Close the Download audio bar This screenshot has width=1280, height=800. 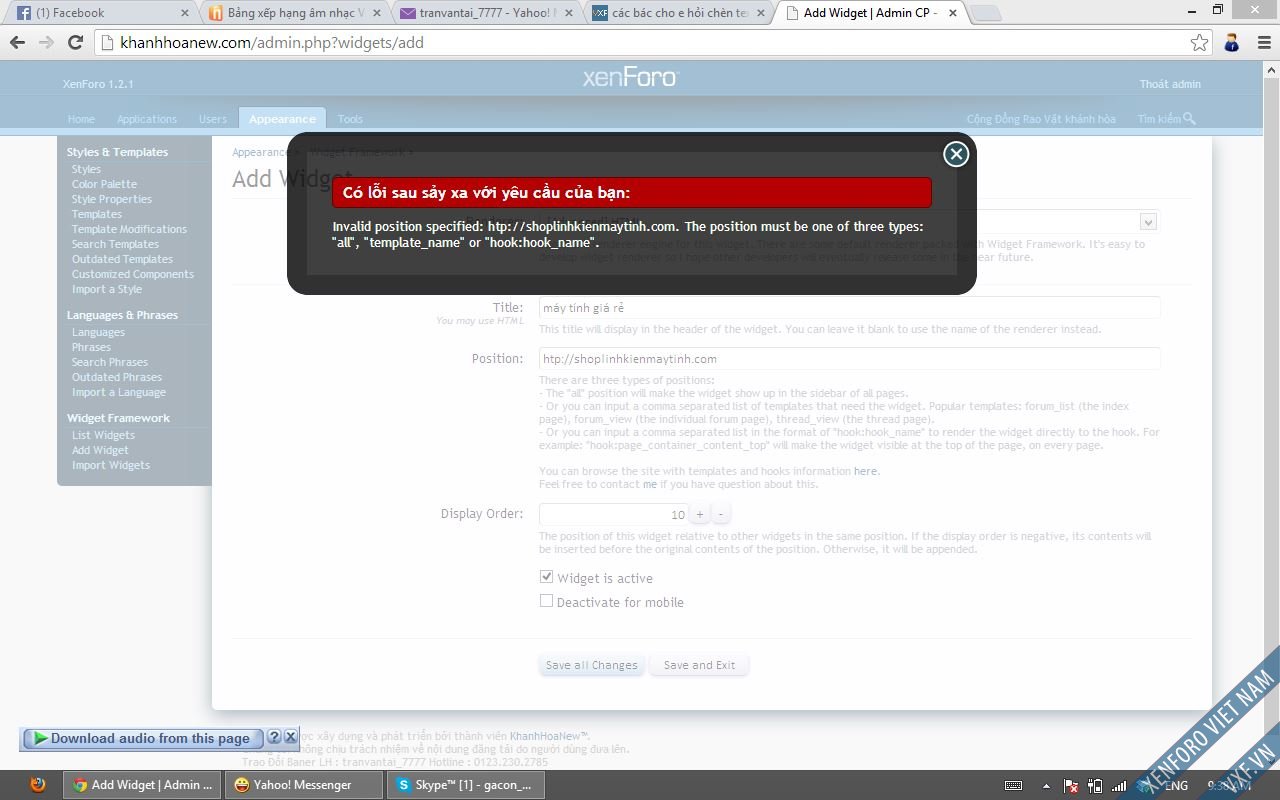291,737
